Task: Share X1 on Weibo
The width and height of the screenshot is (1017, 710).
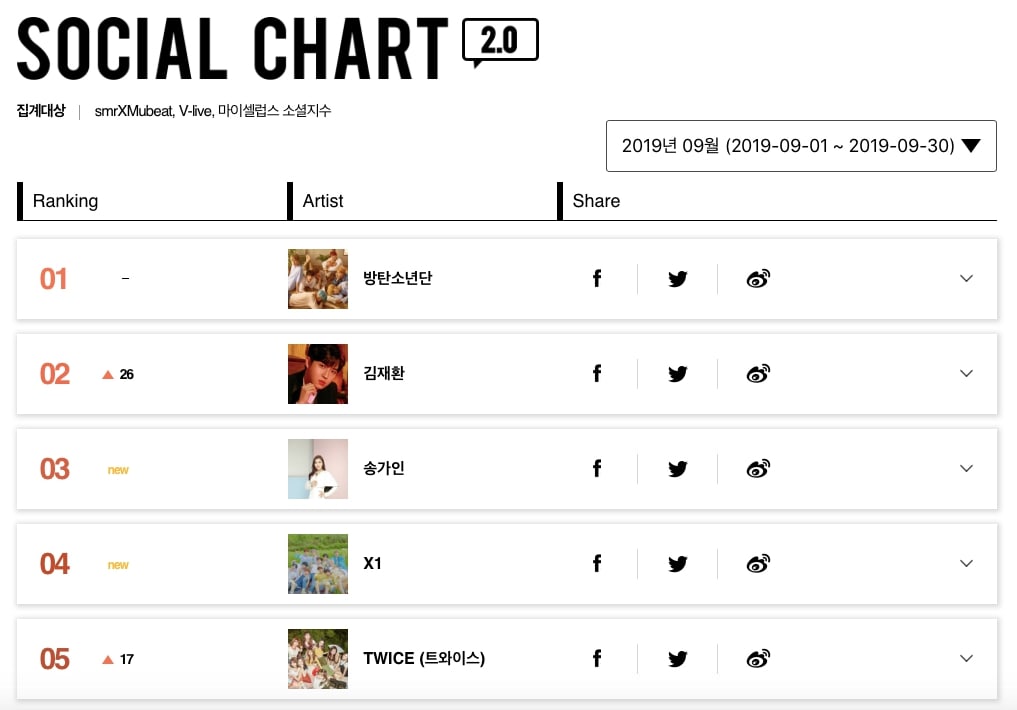Action: (758, 563)
